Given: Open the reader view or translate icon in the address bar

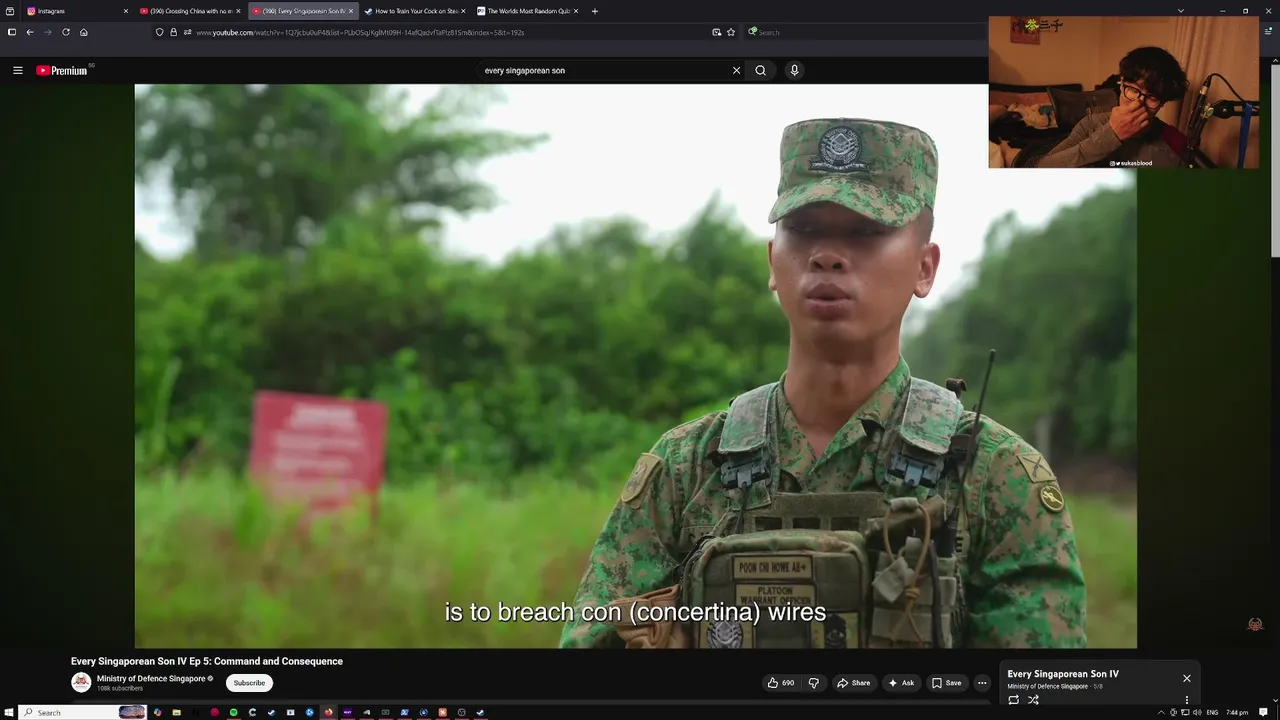Looking at the screenshot, I should click(716, 32).
